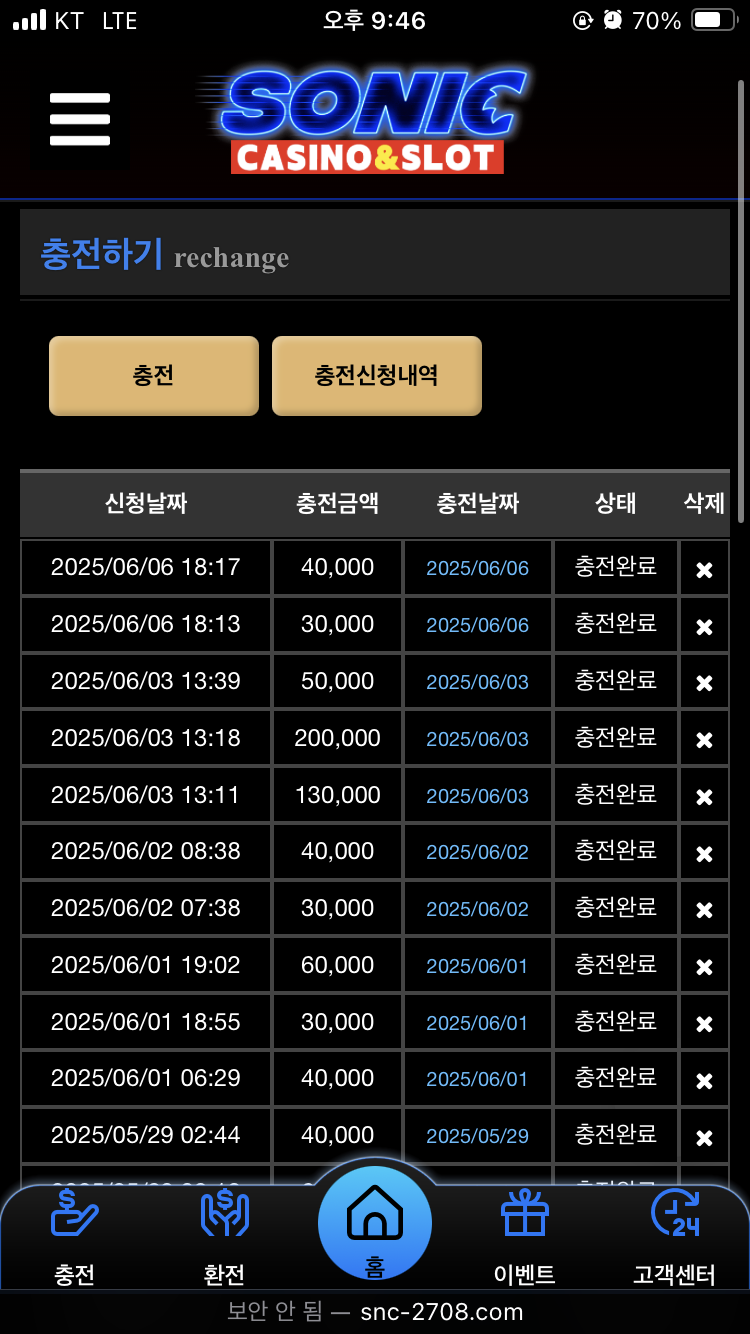Open 충전 in bottom navigation
Viewport: 750px width, 1334px height.
(75, 1238)
